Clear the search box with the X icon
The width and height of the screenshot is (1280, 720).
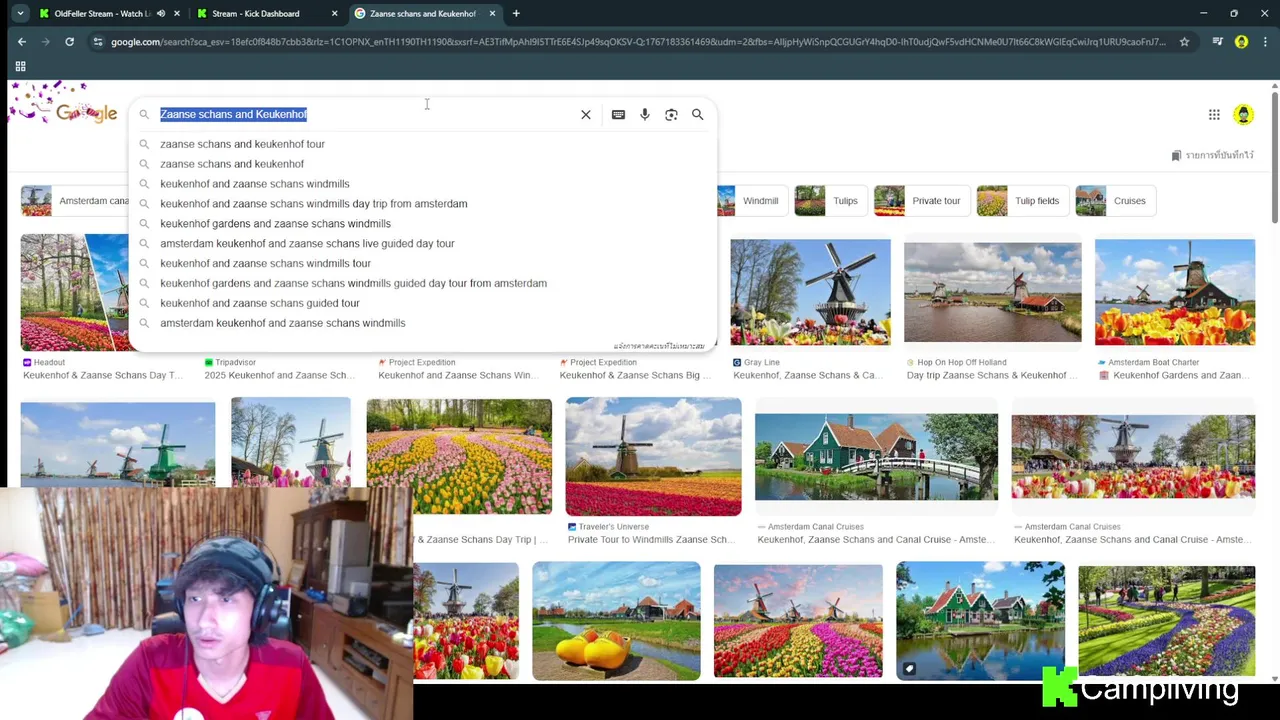pos(586,115)
